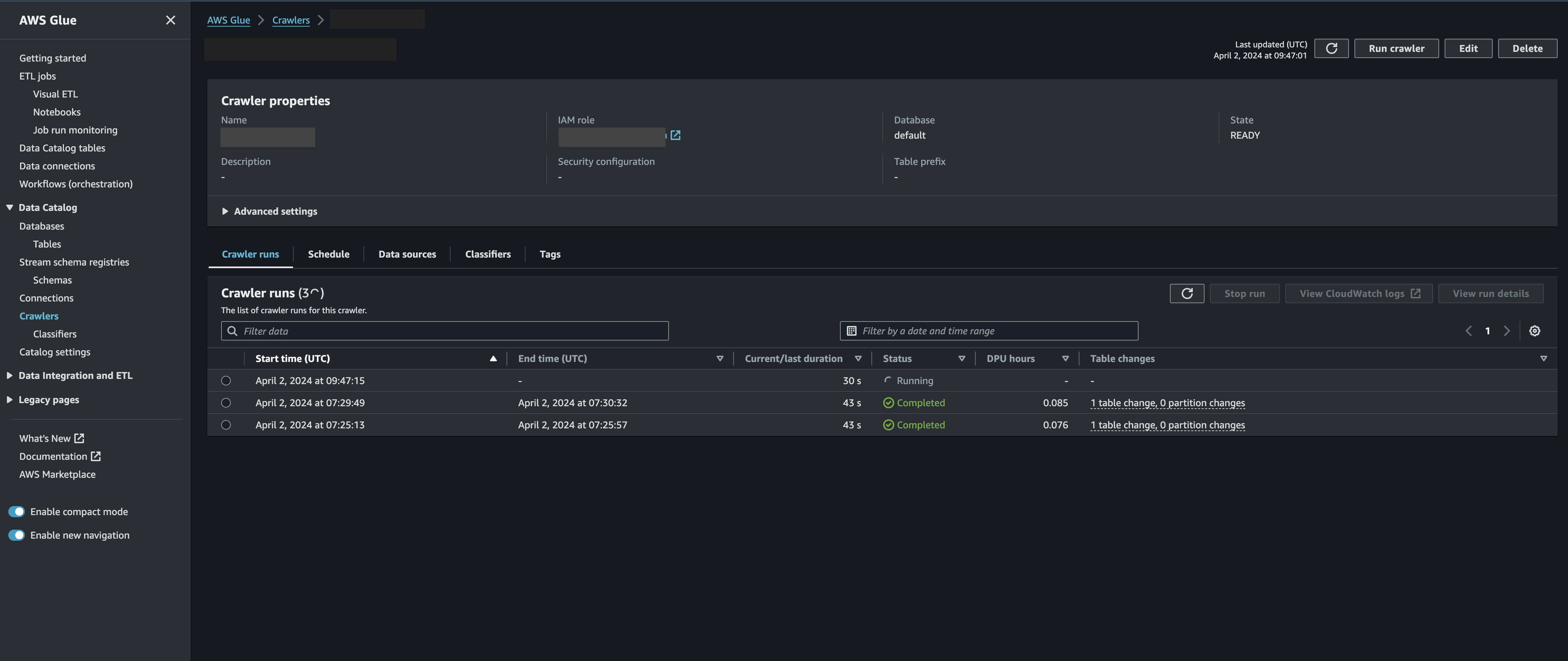Viewport: 1568px width, 661px height.
Task: Open table changes for 07:29:49 run
Action: [1168, 403]
